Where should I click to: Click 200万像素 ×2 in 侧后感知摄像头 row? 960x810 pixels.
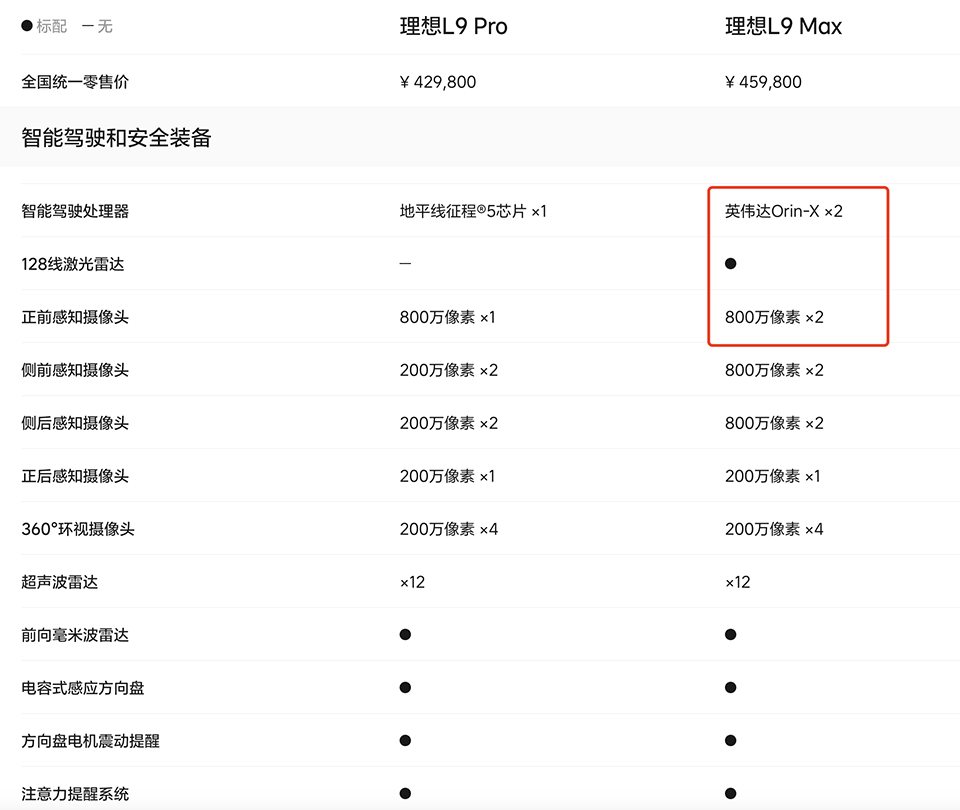pyautogui.click(x=449, y=423)
